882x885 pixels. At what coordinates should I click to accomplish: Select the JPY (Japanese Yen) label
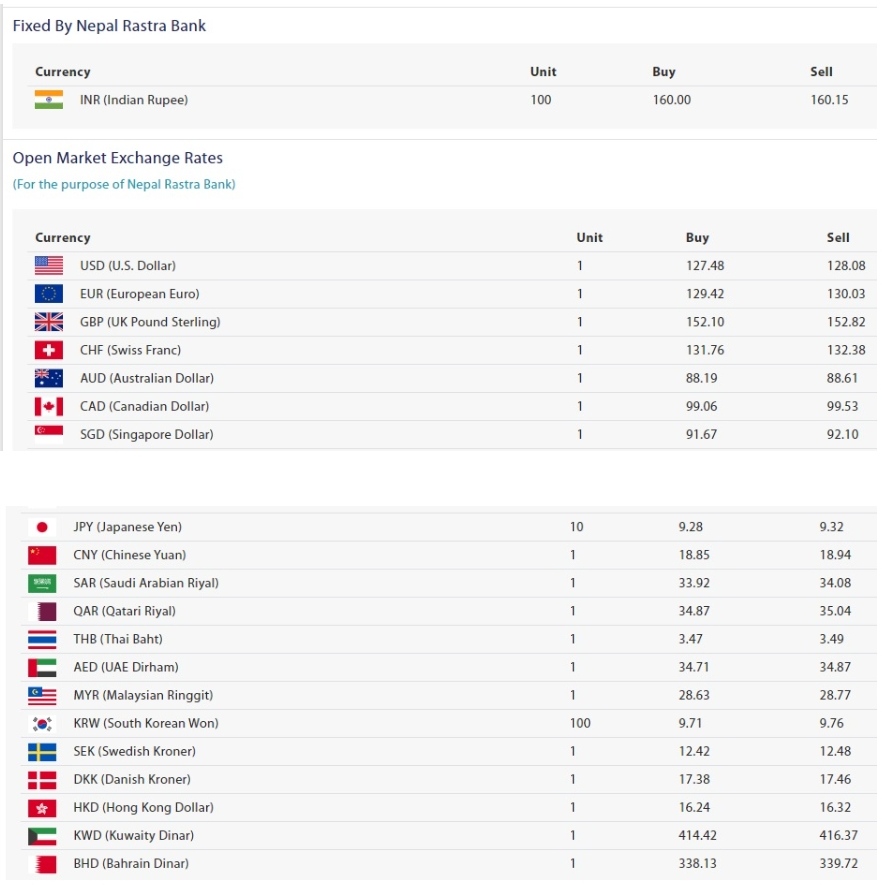[128, 527]
